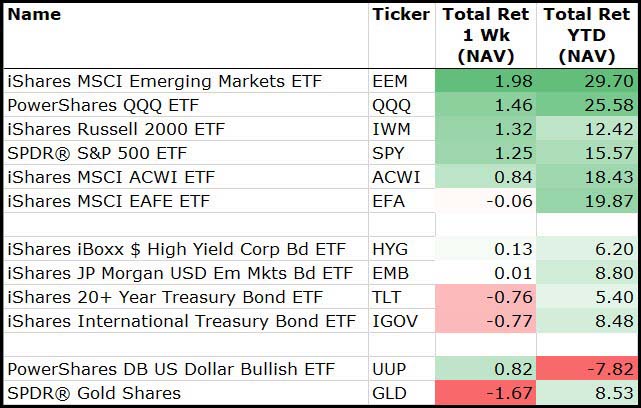Click the red -1.67 weekly return cell
The image size is (641, 408).
click(x=484, y=393)
